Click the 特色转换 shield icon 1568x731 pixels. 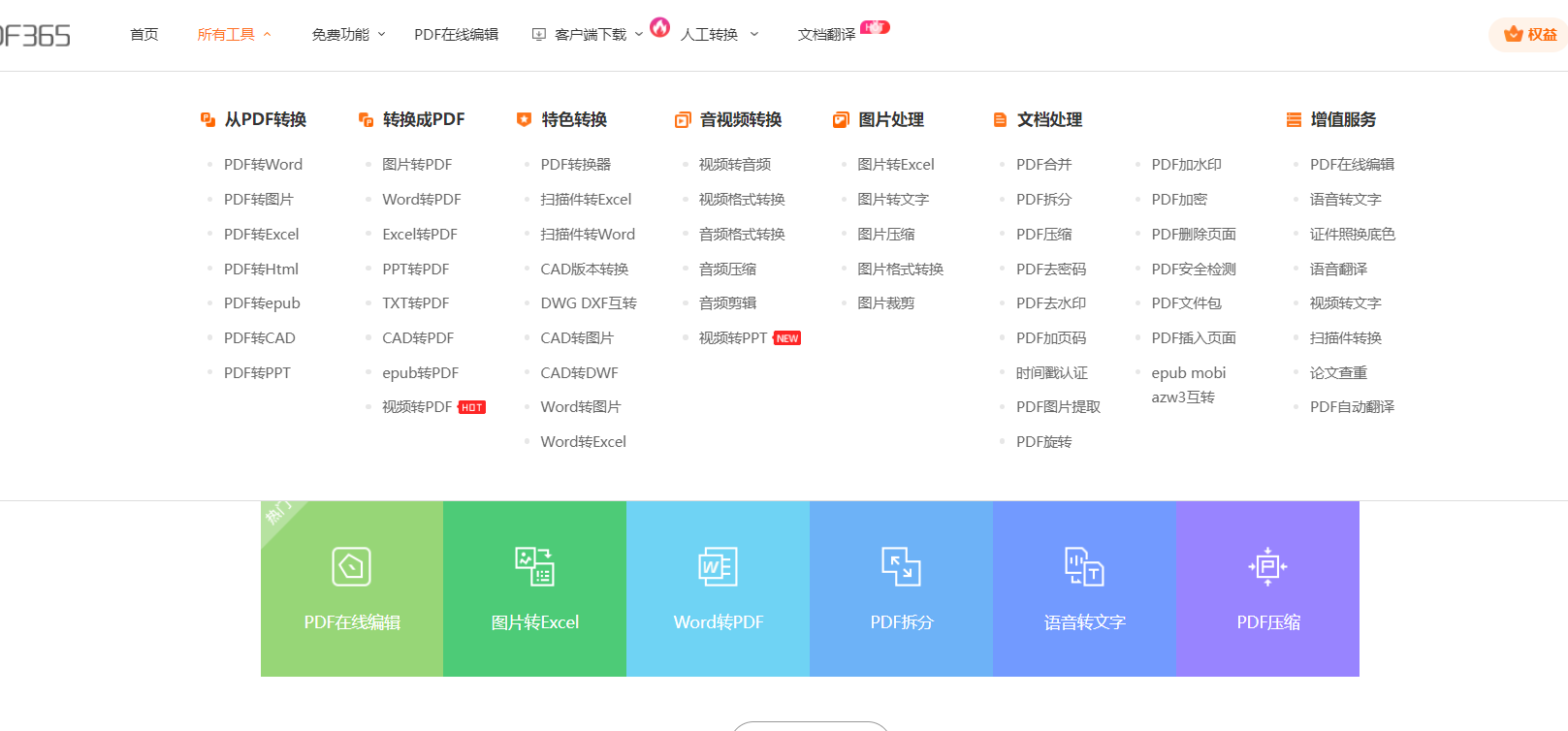pos(524,119)
